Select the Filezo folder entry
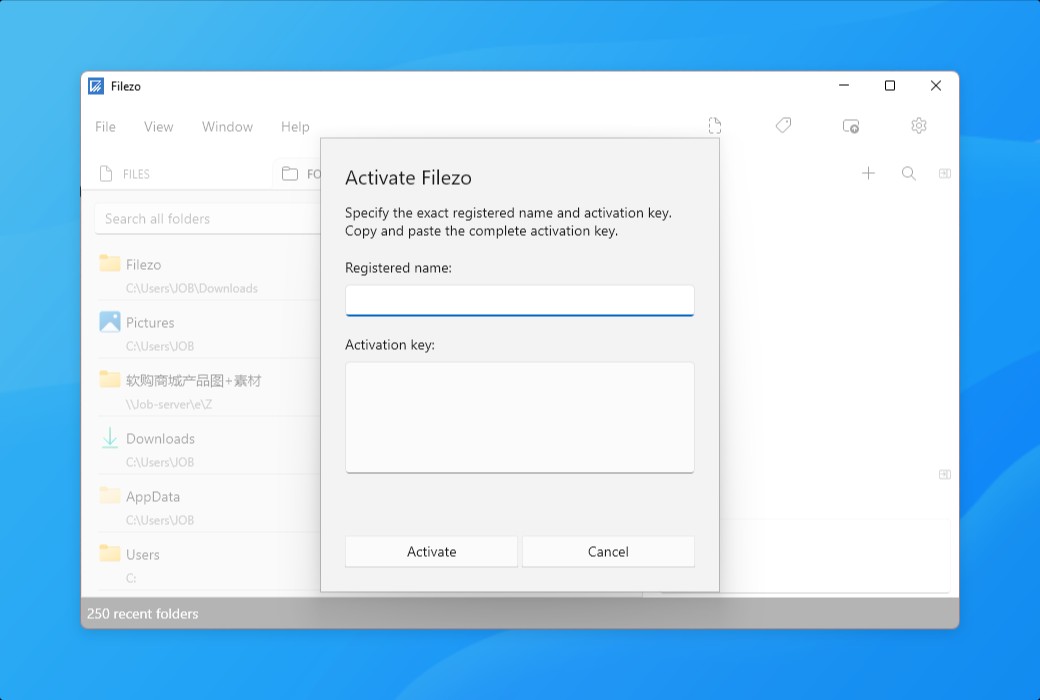This screenshot has width=1040, height=700. pos(209,275)
